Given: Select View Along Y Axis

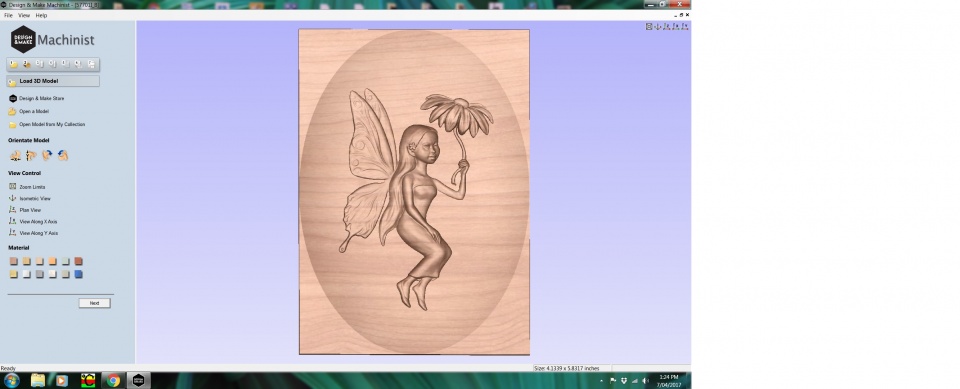Looking at the screenshot, I should coord(39,233).
